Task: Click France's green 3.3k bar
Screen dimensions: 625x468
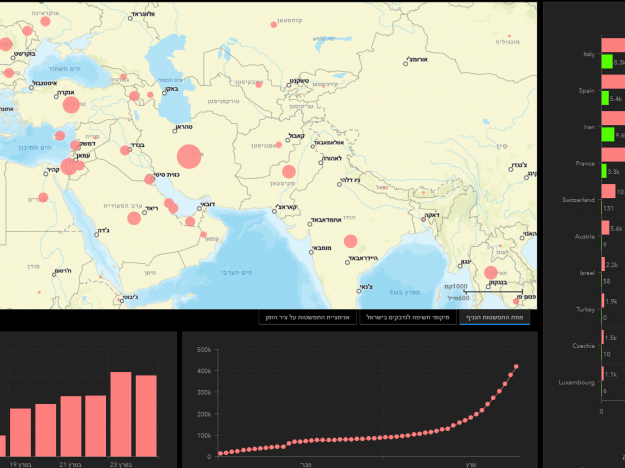Action: pos(604,171)
